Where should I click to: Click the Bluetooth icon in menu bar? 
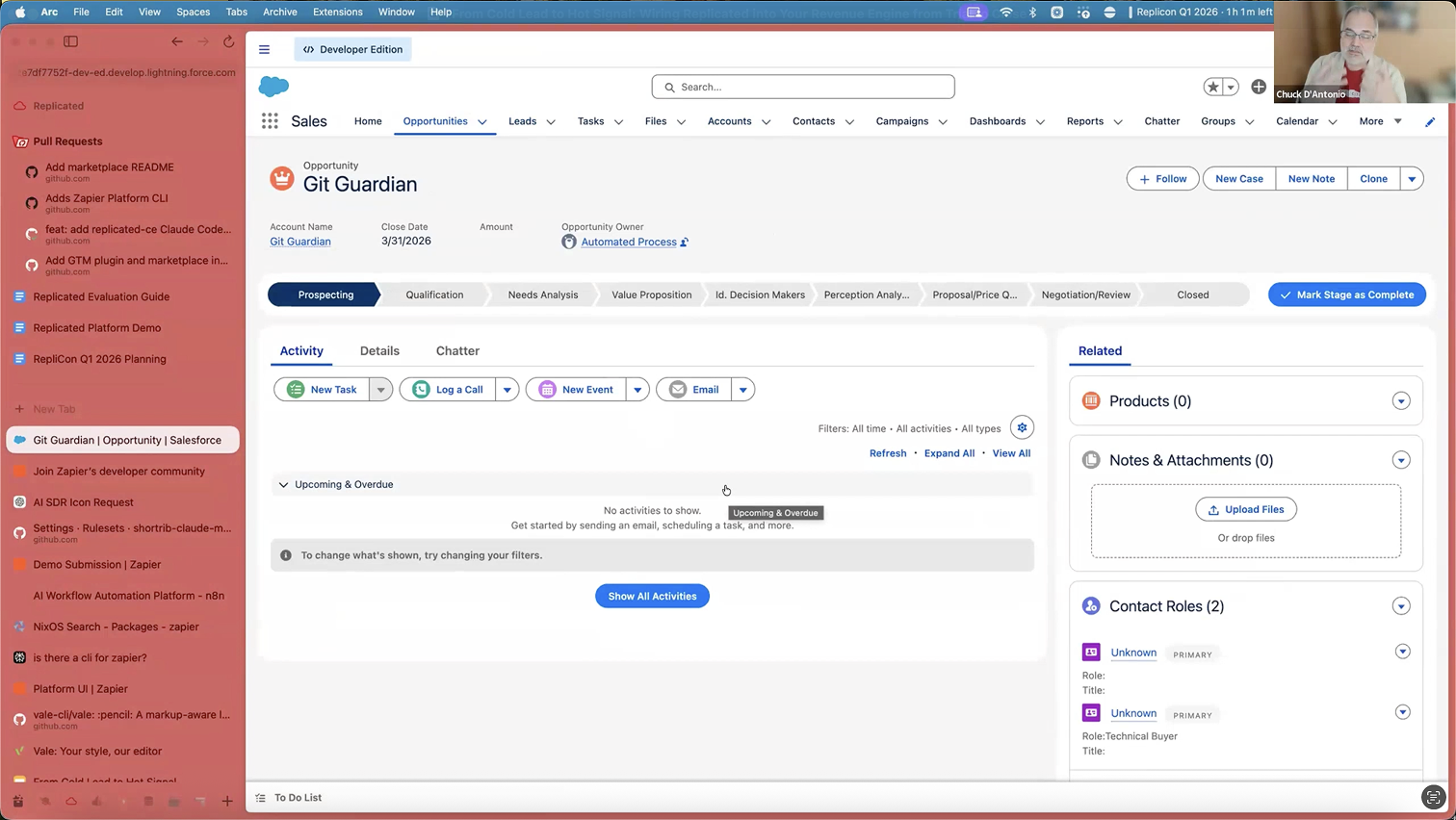1032,12
